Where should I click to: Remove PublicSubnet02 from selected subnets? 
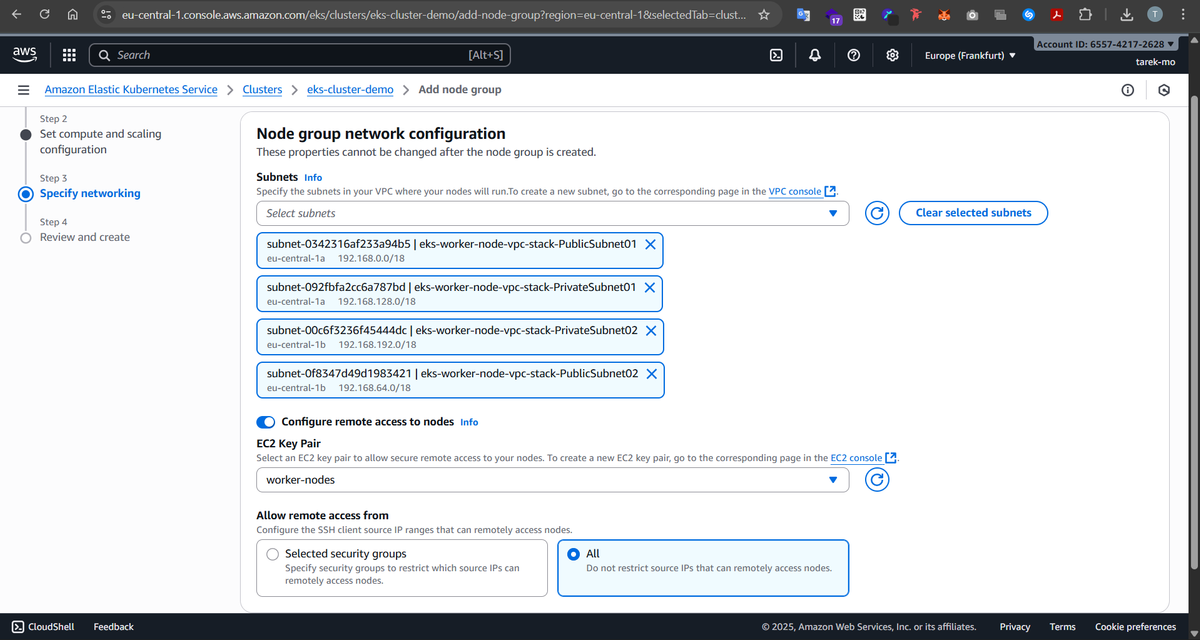pyautogui.click(x=651, y=373)
